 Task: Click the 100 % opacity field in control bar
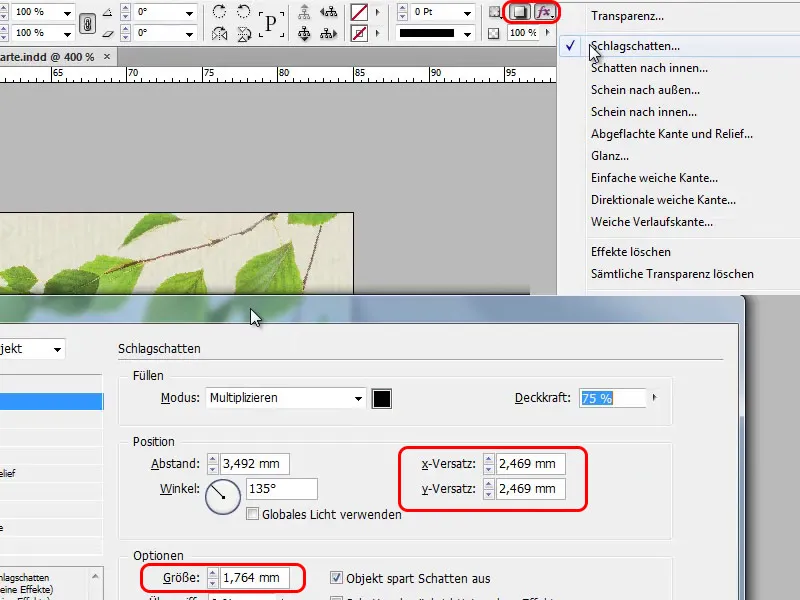point(523,33)
